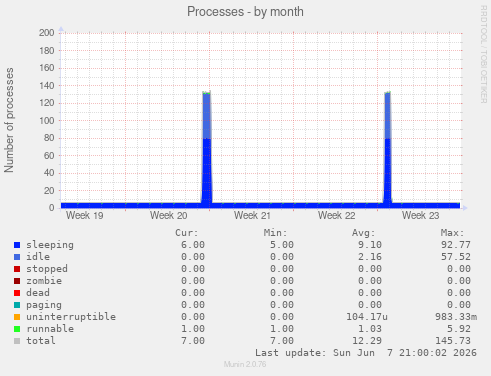Click the 'Week 22' axis label
This screenshot has width=491, height=376.
click(336, 216)
